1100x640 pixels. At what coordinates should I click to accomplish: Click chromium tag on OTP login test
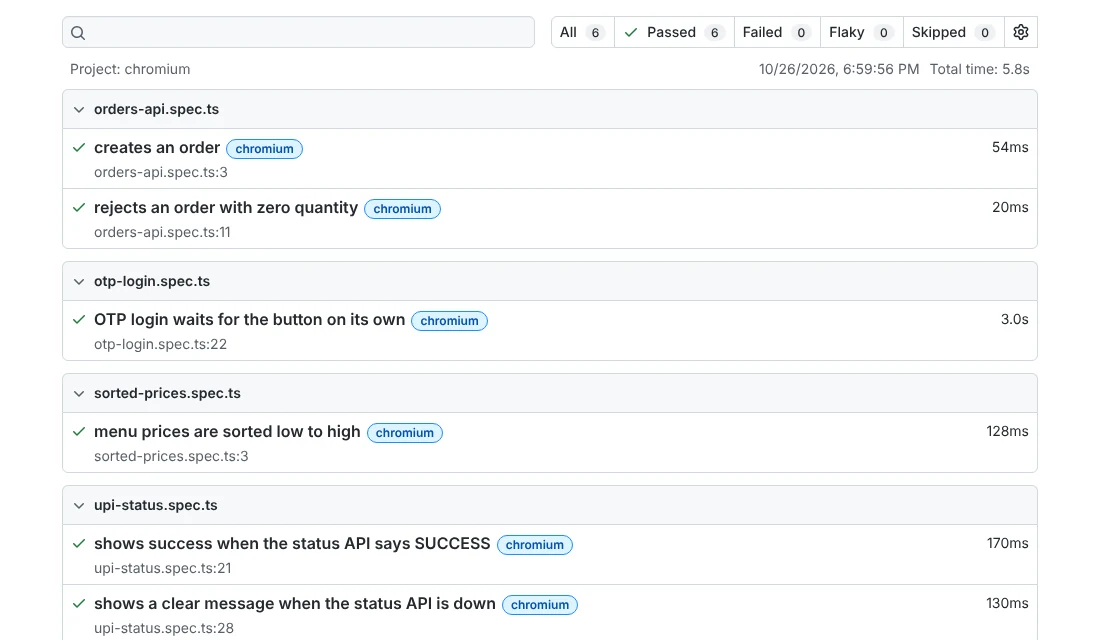pos(450,321)
